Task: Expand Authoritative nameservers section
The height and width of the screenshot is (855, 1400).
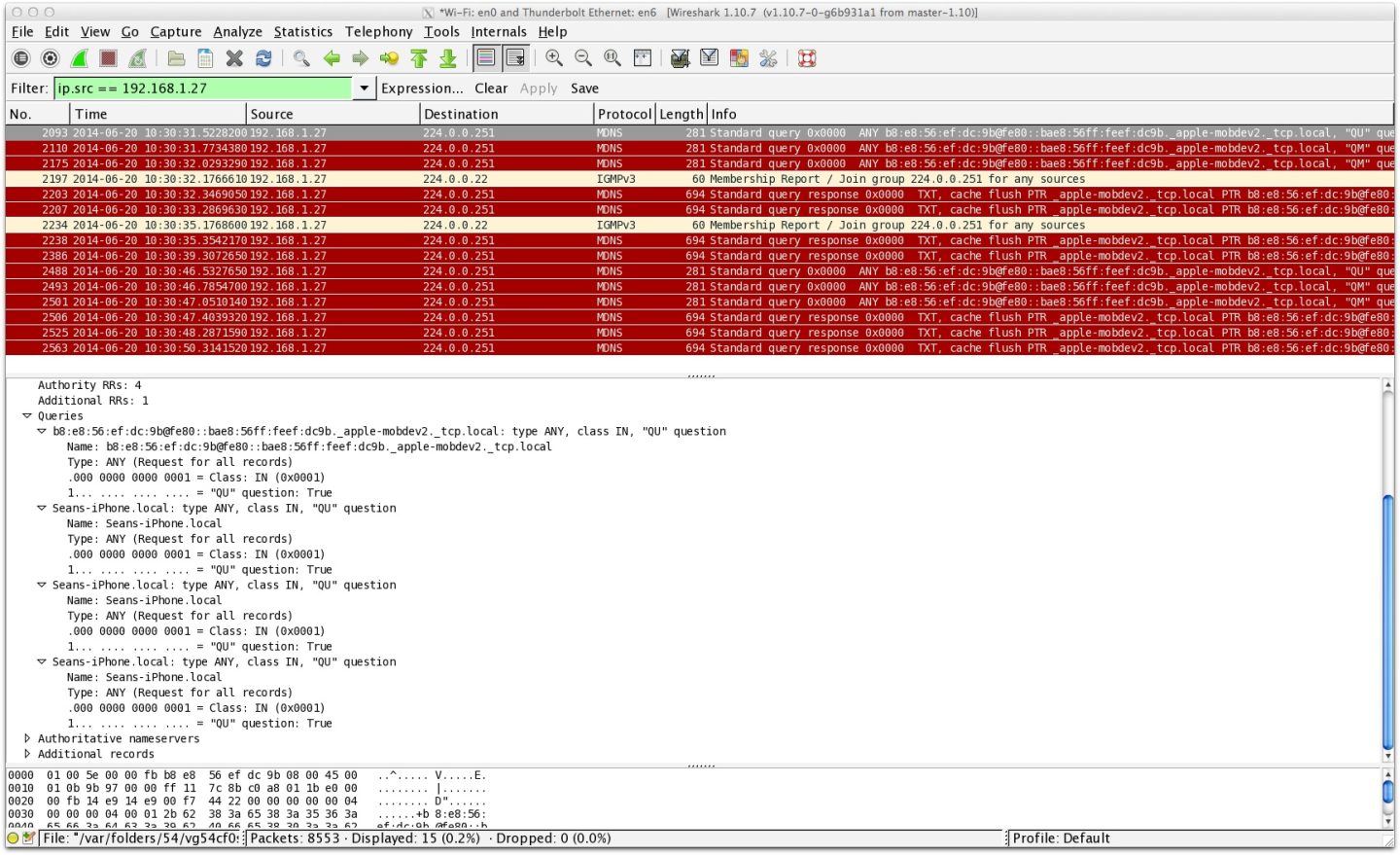Action: pyautogui.click(x=27, y=739)
